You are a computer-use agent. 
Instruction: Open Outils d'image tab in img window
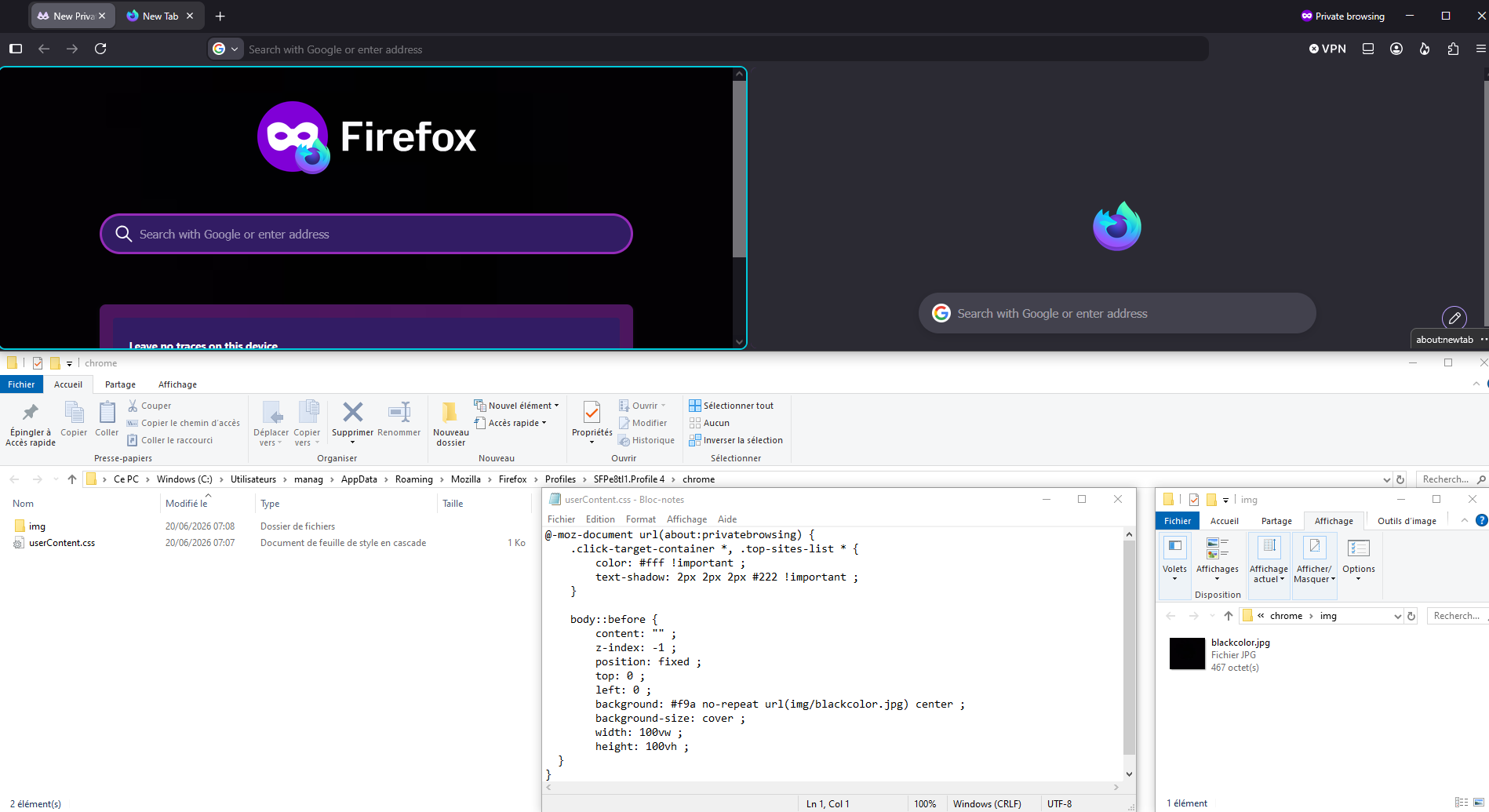point(1407,521)
